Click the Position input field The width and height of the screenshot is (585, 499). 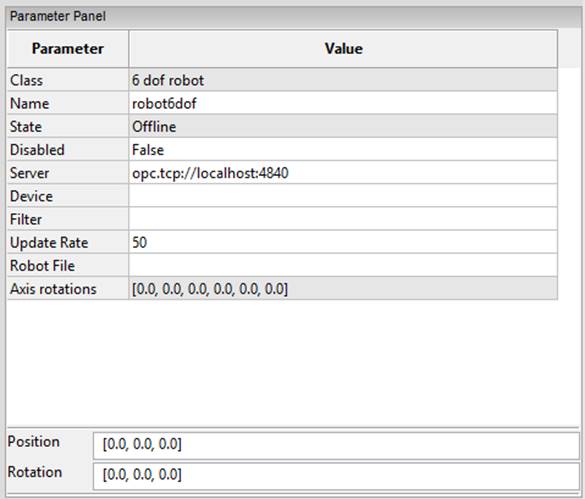336,446
